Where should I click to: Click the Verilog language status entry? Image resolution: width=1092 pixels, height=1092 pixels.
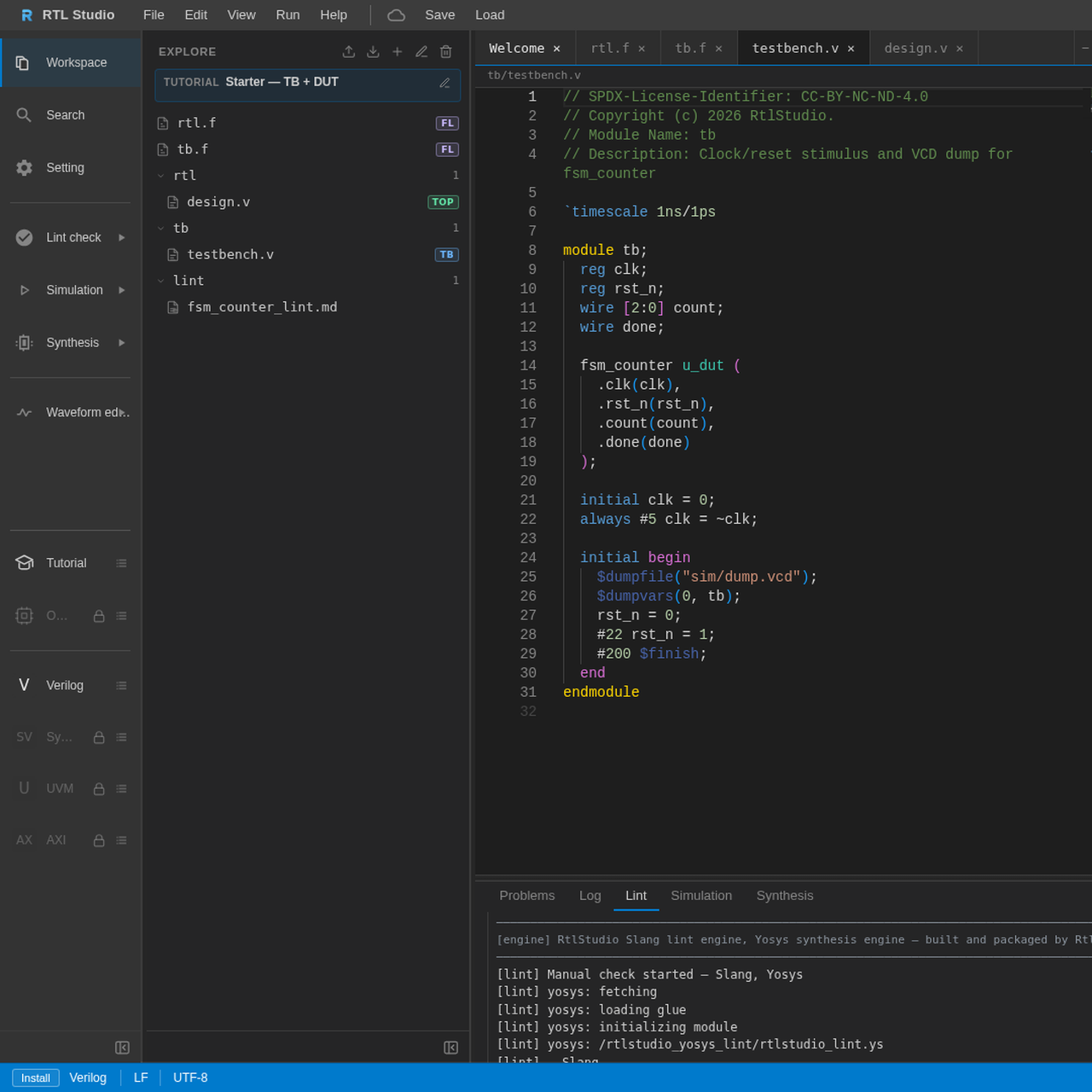point(88,1078)
